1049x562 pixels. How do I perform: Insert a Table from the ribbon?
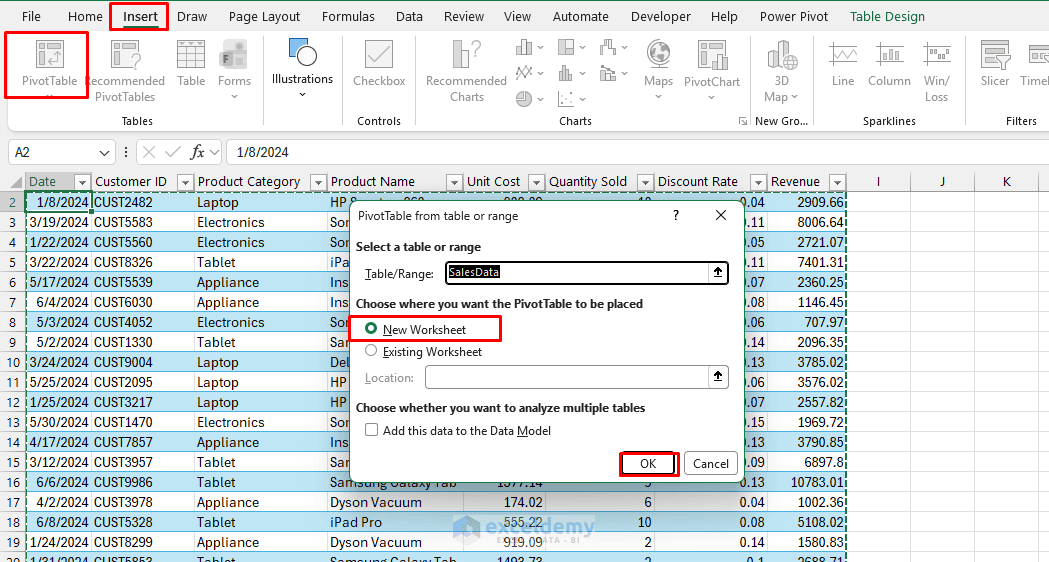pos(191,64)
